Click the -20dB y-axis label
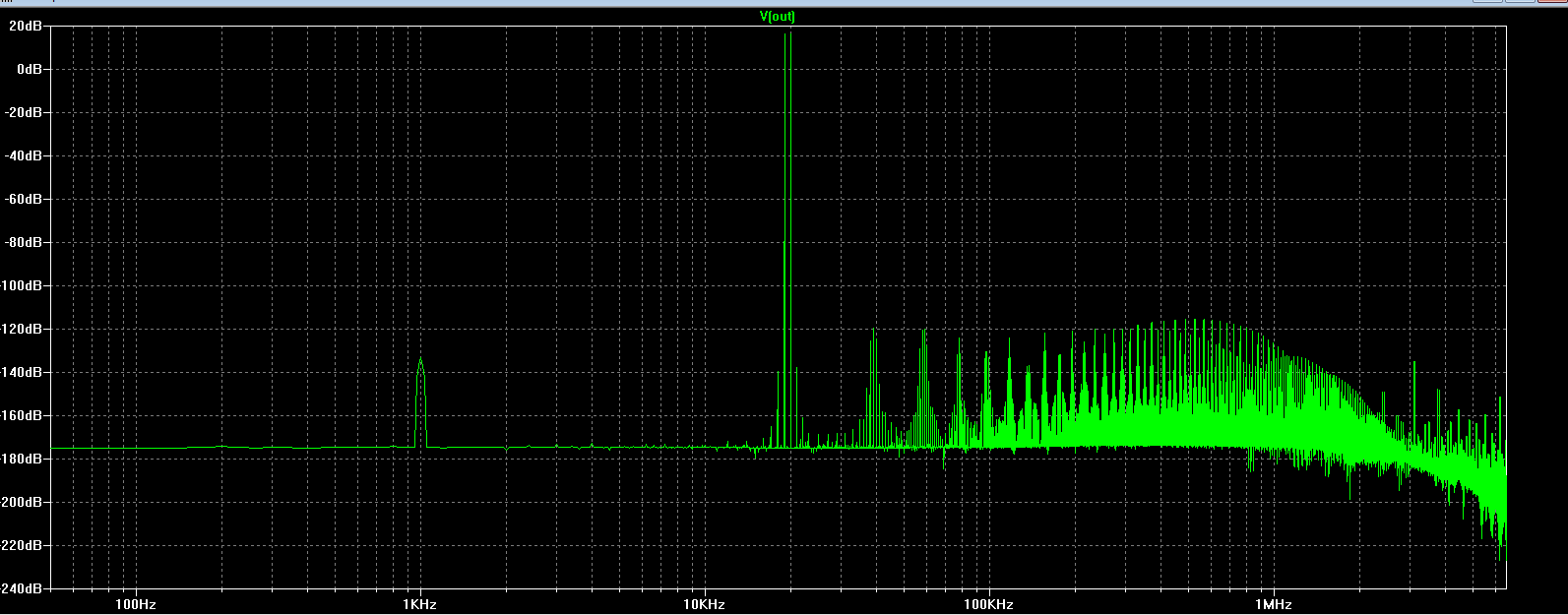Viewport: 1568px width, 615px height. pyautogui.click(x=23, y=112)
